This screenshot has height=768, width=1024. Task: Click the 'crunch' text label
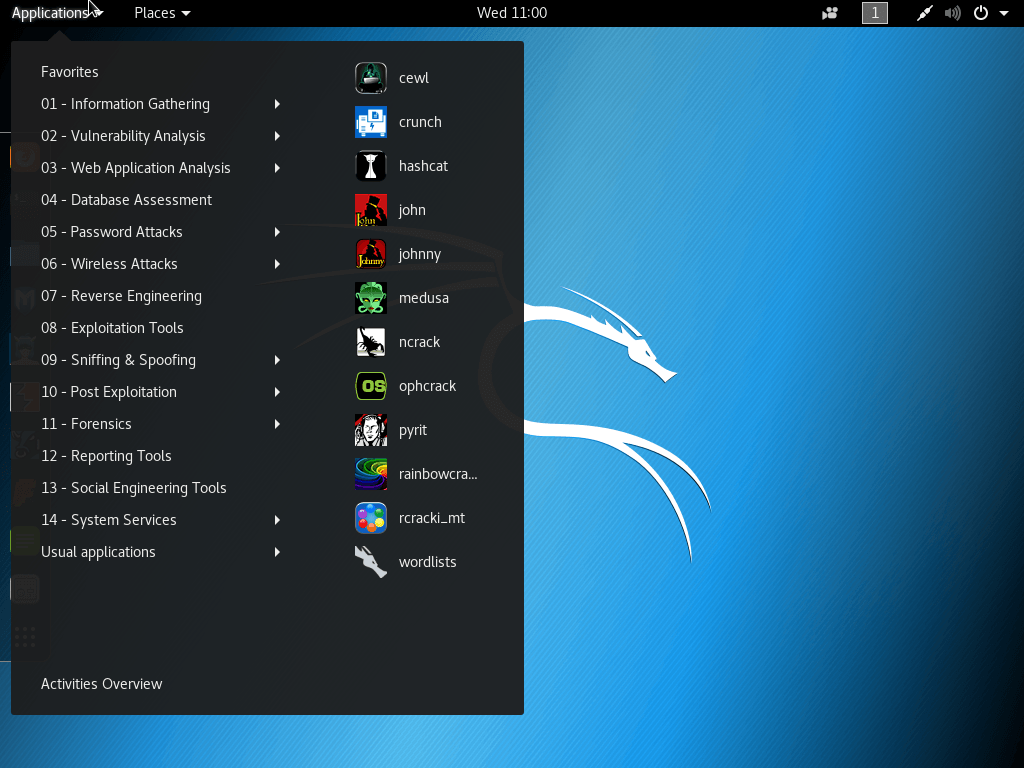(x=420, y=122)
